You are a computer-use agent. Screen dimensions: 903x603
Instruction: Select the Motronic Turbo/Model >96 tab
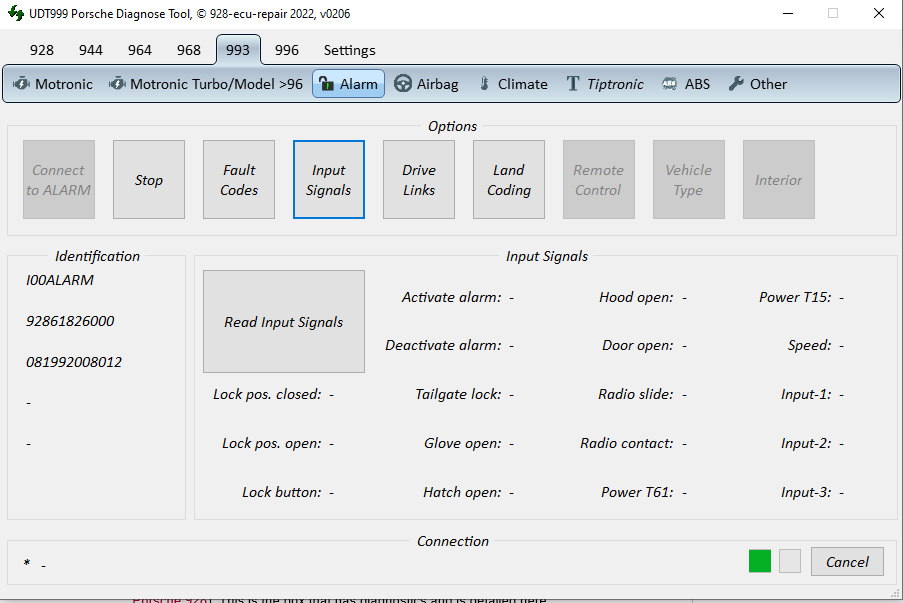(205, 84)
